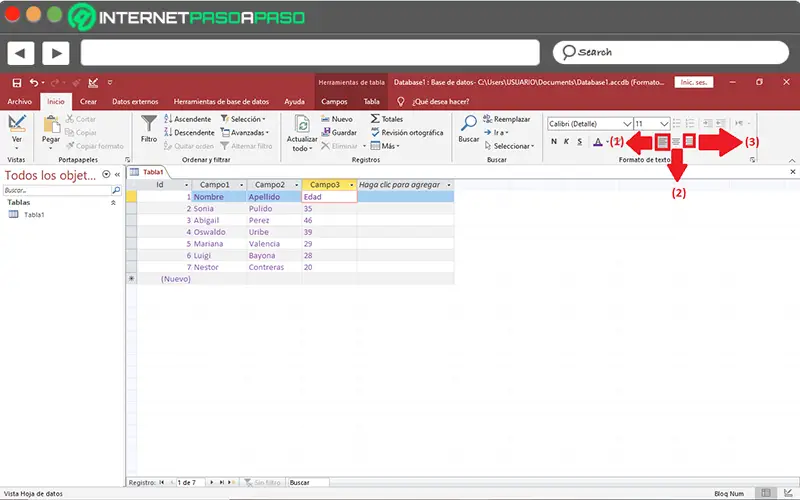Click the Pegar paste icon
800x500 pixels.
[51, 124]
